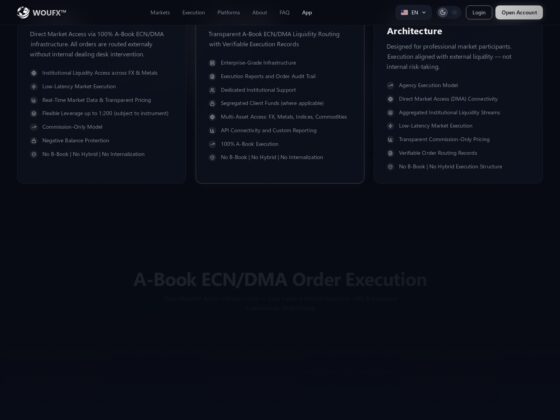Image resolution: width=560 pixels, height=420 pixels.
Task: Click text 'Transparent Commission-Only Pricing'
Action: tap(444, 140)
